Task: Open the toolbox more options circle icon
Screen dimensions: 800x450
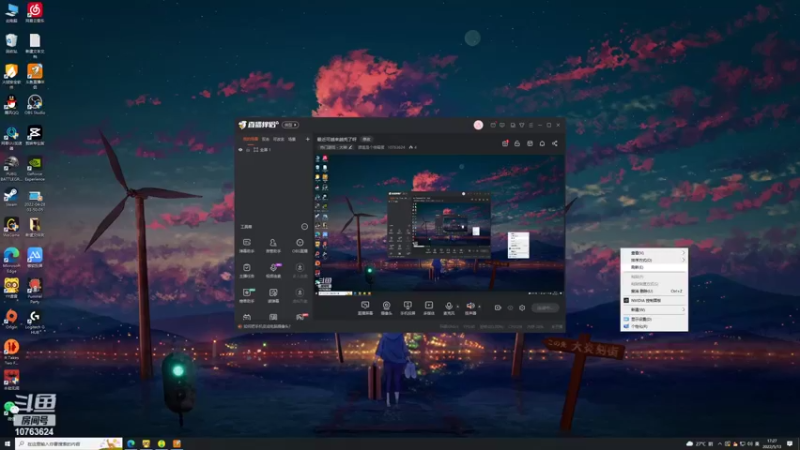Action: click(305, 227)
